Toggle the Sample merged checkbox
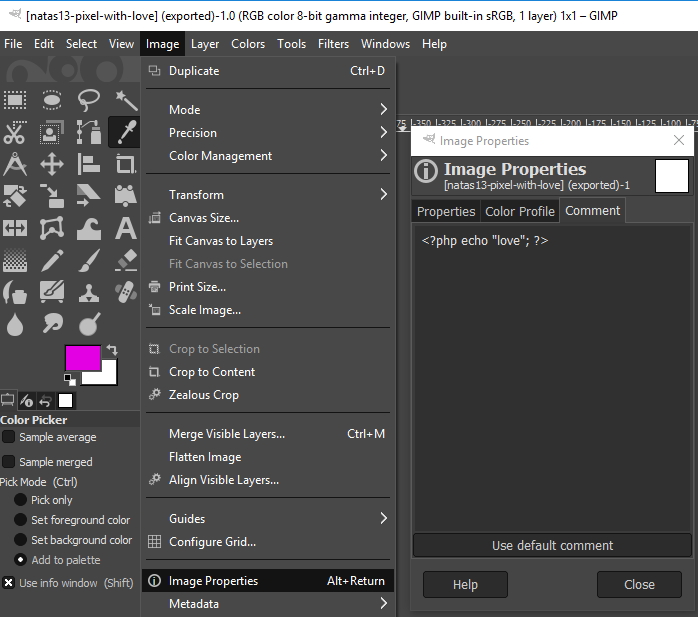698x617 pixels. tap(9, 462)
